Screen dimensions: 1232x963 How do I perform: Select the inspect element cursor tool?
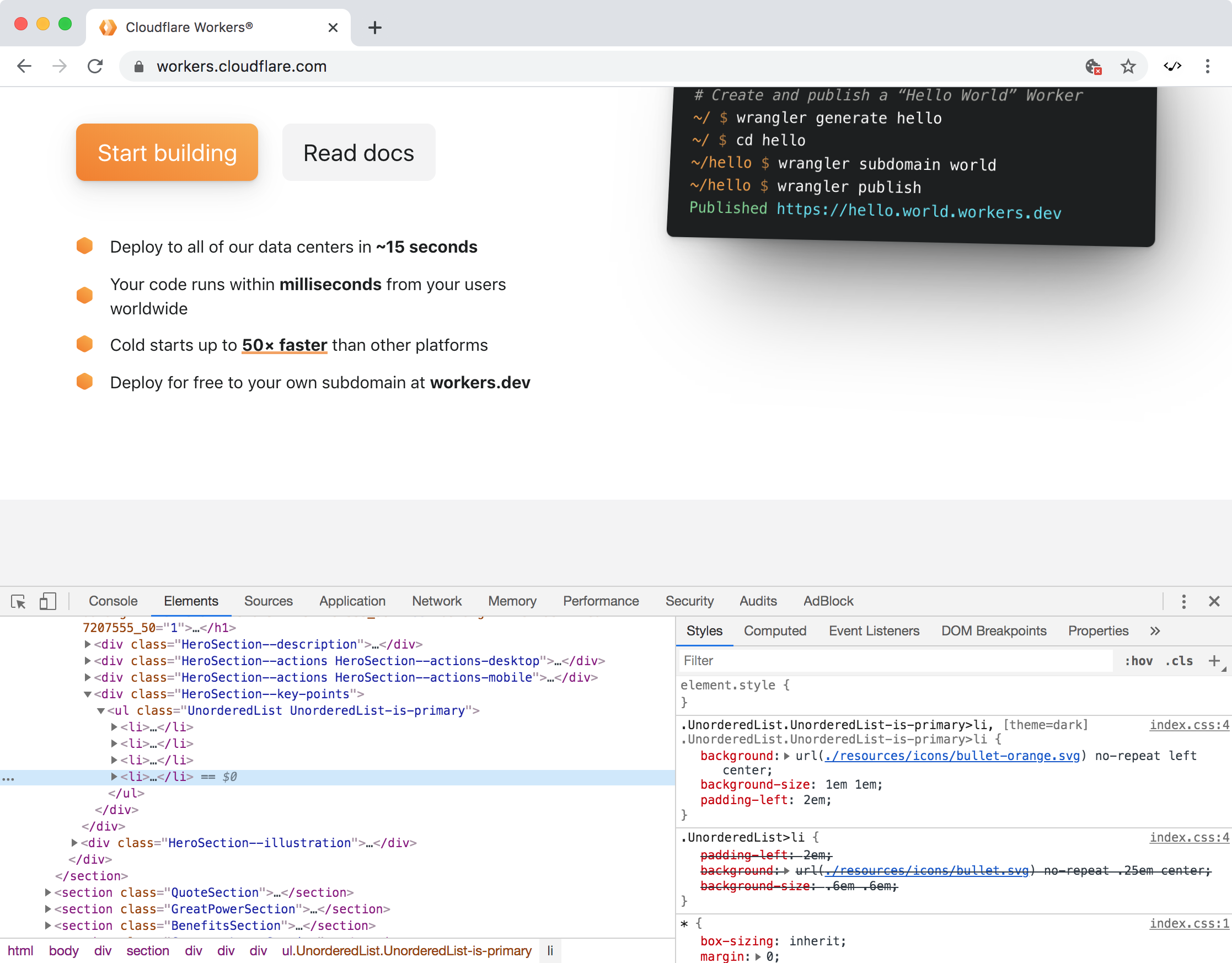[x=18, y=601]
